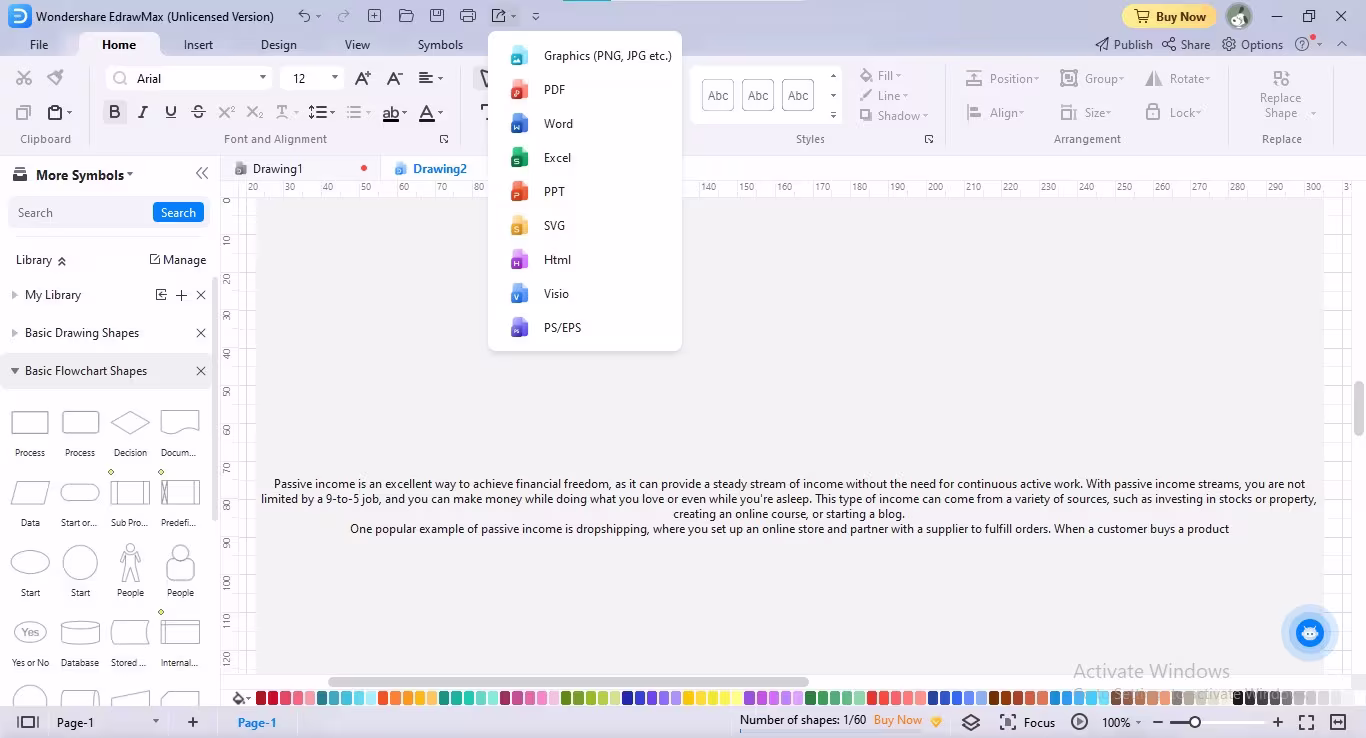Viewport: 1366px width, 738px height.
Task: Click the New document plus icon
Action: pyautogui.click(x=374, y=16)
